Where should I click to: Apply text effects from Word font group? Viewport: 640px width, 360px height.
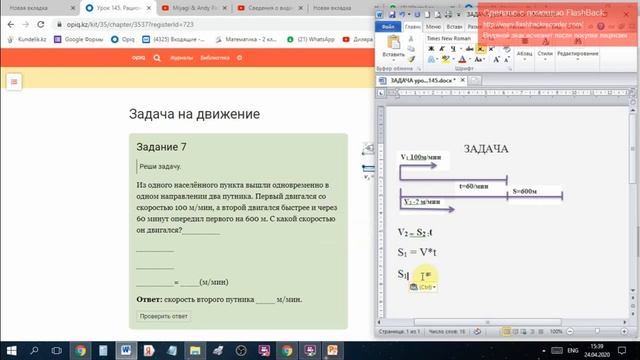coord(431,60)
